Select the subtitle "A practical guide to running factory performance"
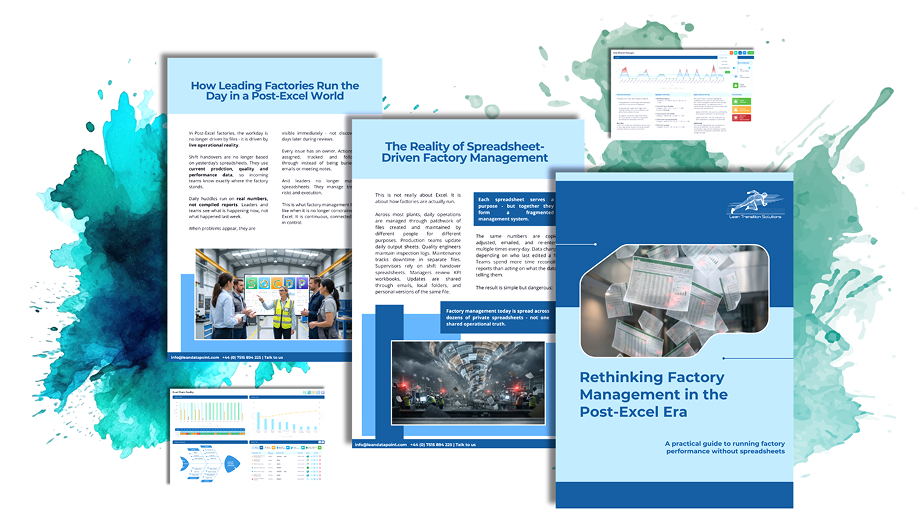Viewport: 921px width, 522px height. [725, 447]
